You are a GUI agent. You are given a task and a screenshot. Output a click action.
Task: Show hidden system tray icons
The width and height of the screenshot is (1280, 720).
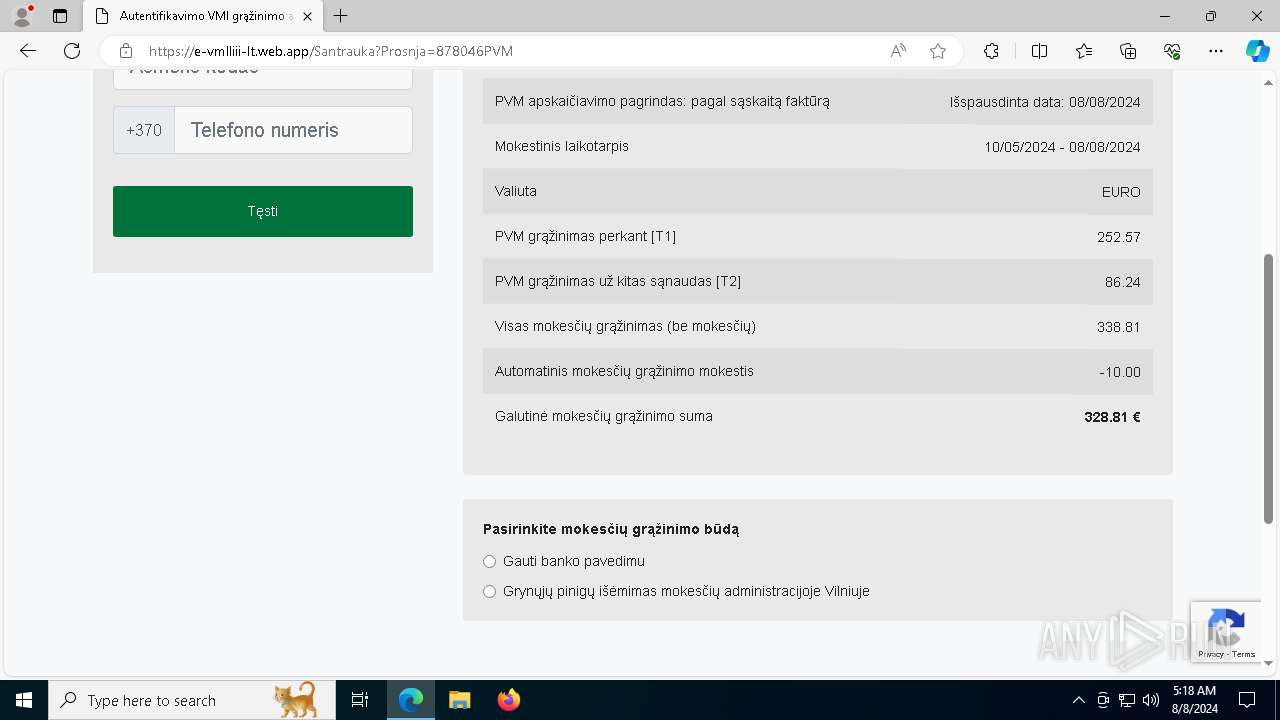1078,700
